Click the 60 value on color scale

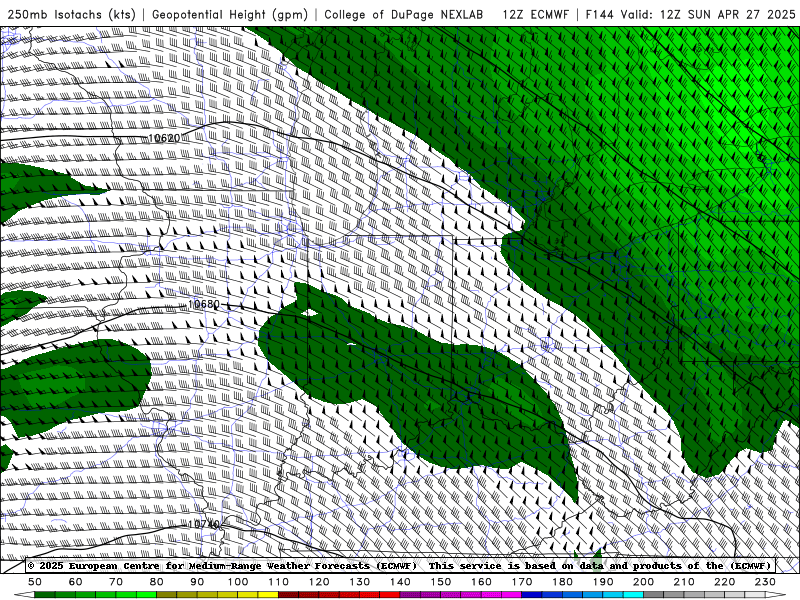76,582
